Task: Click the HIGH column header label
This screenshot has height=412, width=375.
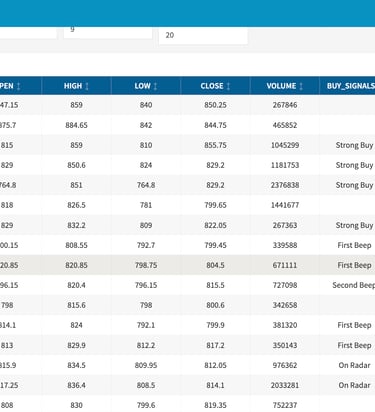Action: [73, 86]
